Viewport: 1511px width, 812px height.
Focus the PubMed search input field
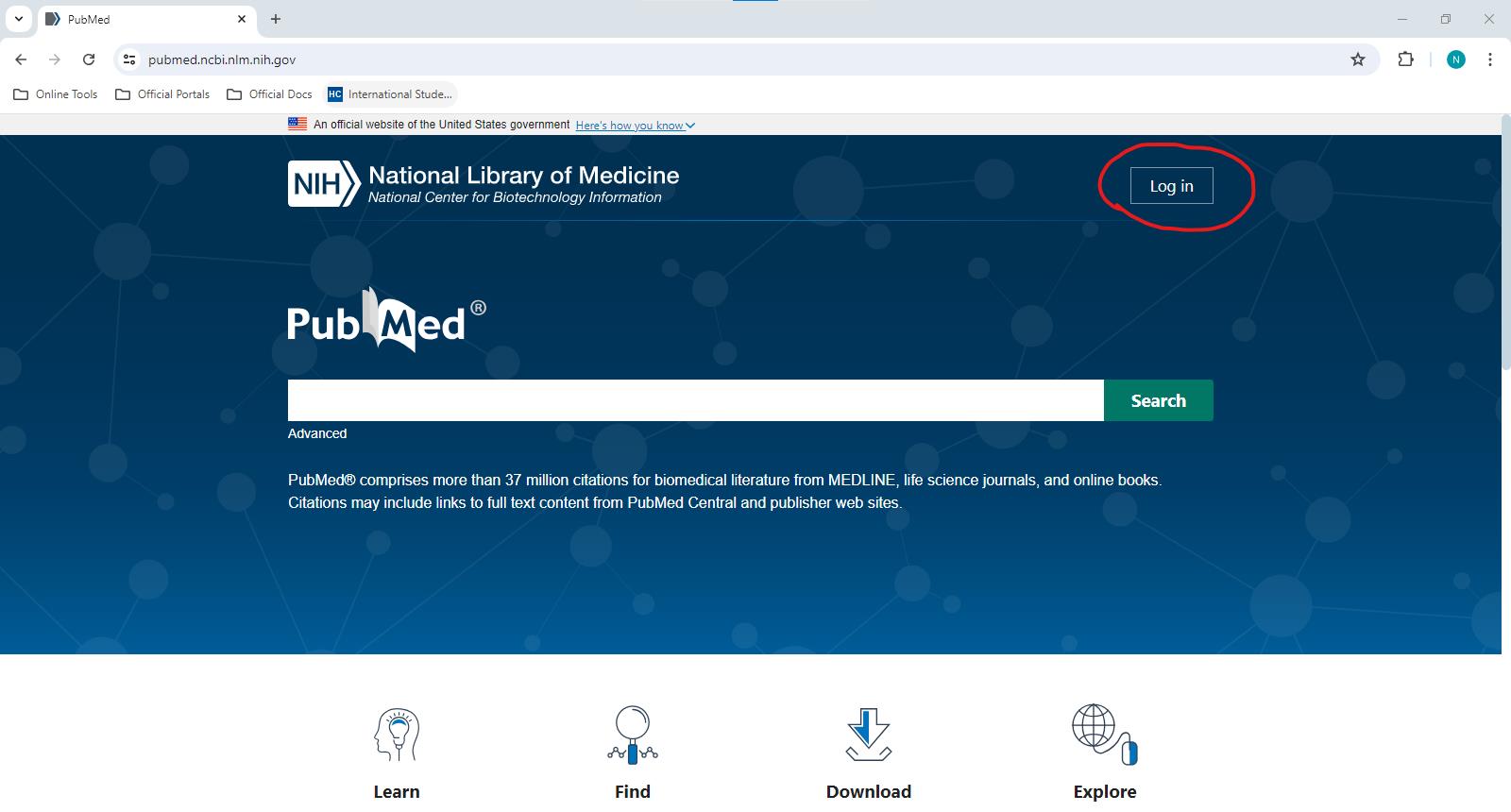pyautogui.click(x=696, y=400)
